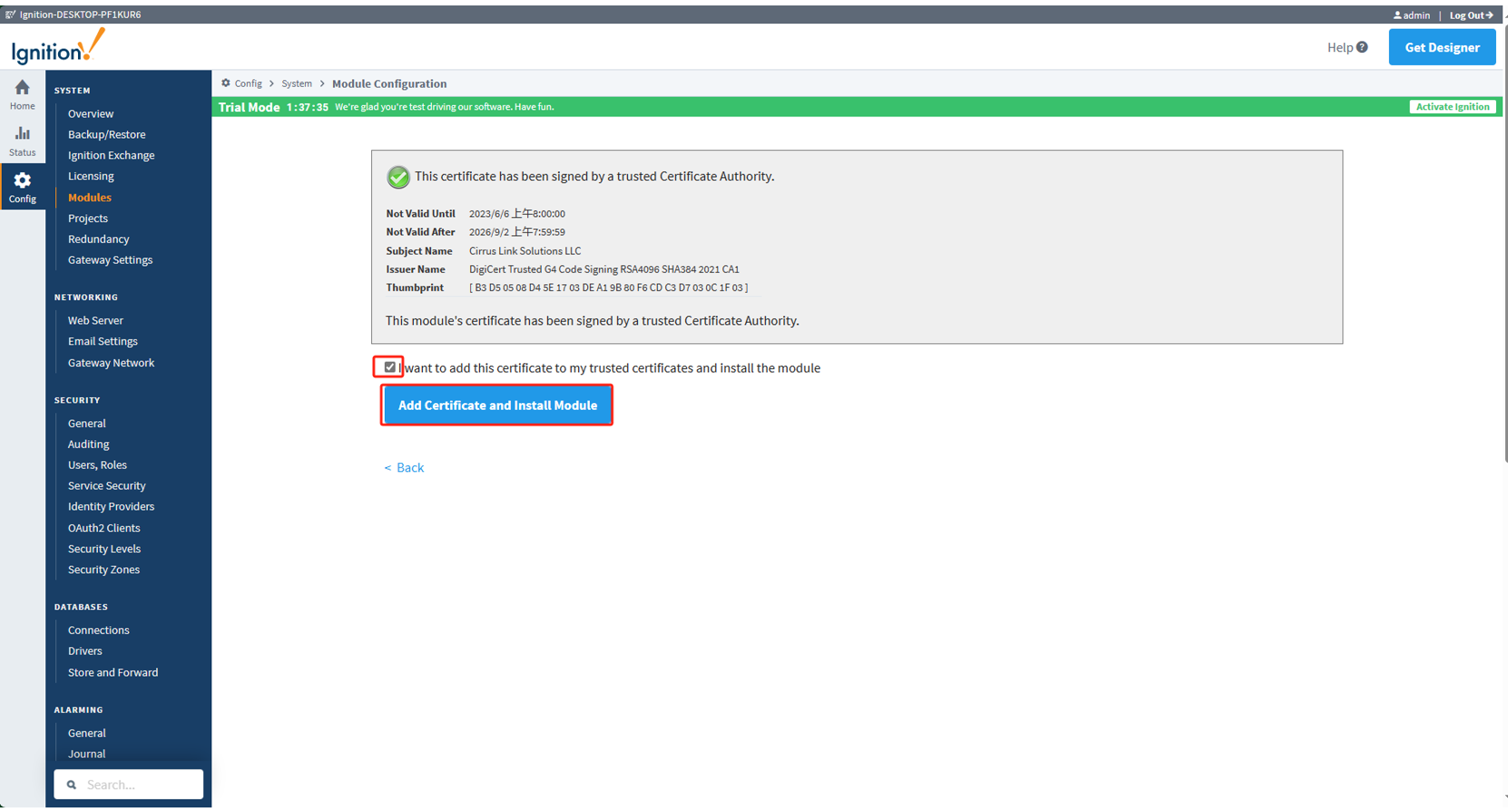Click the Issuer Name DigiCert value
Viewport: 1508px width, 812px height.
tap(603, 269)
